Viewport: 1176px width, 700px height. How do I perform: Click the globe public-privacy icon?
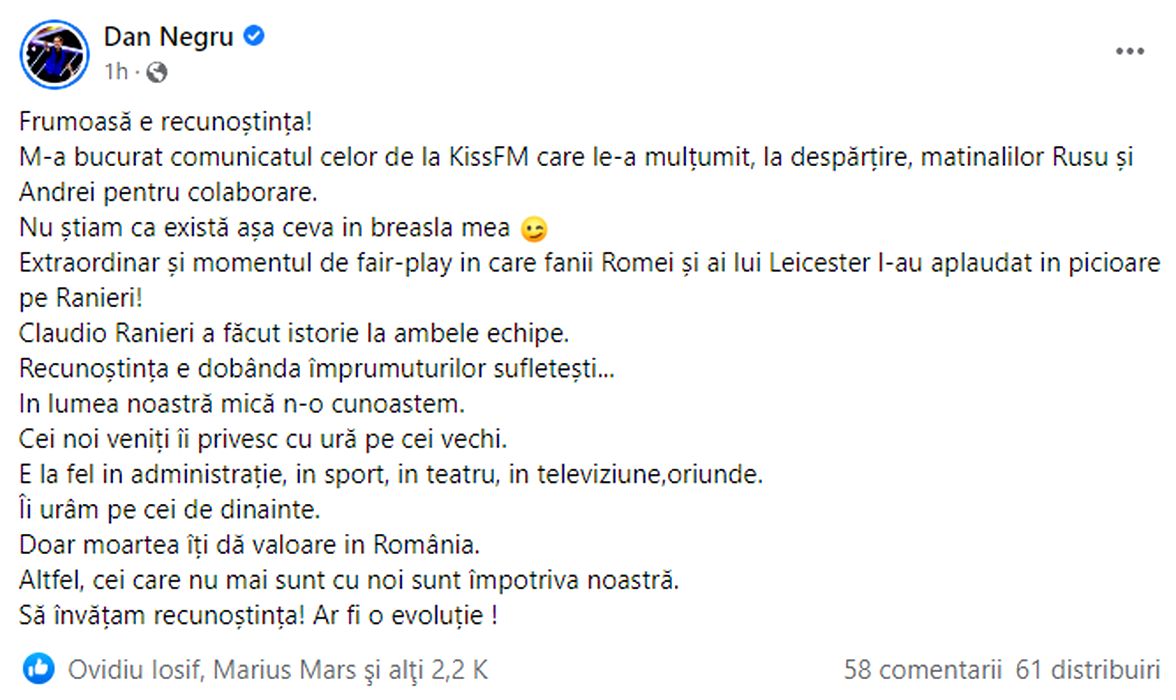tap(156, 72)
